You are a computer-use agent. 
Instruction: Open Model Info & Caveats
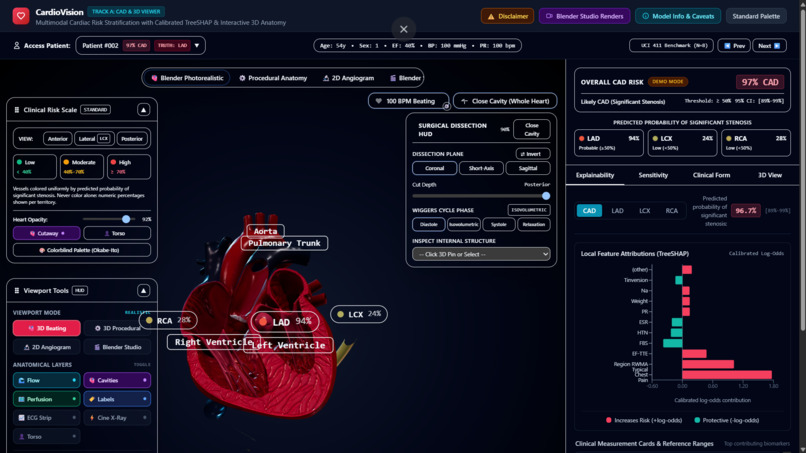click(x=678, y=16)
